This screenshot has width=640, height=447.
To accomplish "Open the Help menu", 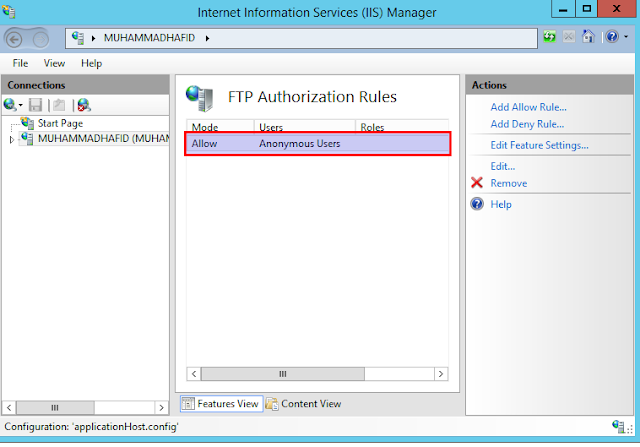I will 91,63.
